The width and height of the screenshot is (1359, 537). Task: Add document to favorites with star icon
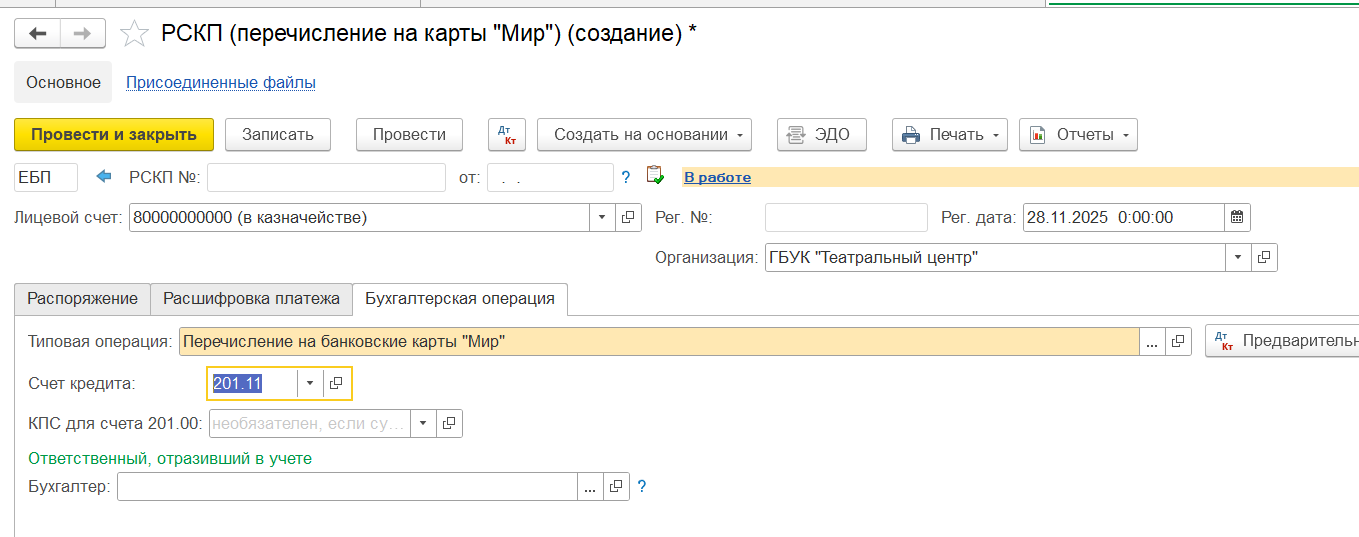[x=134, y=34]
